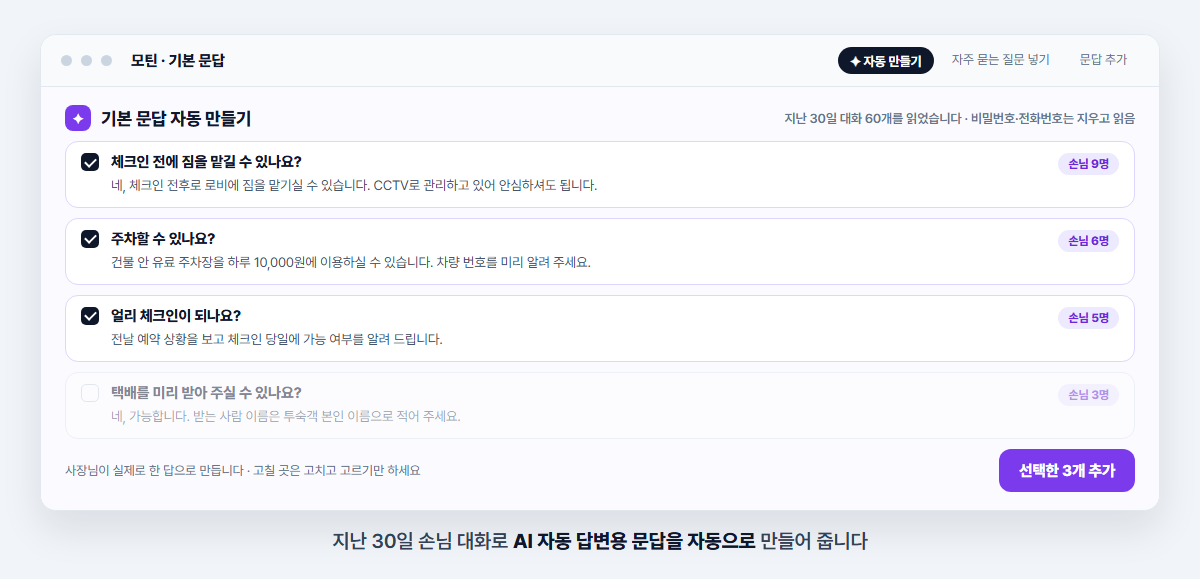
Task: Click the 기본 문답 자동 만들기 heading
Action: (x=176, y=119)
